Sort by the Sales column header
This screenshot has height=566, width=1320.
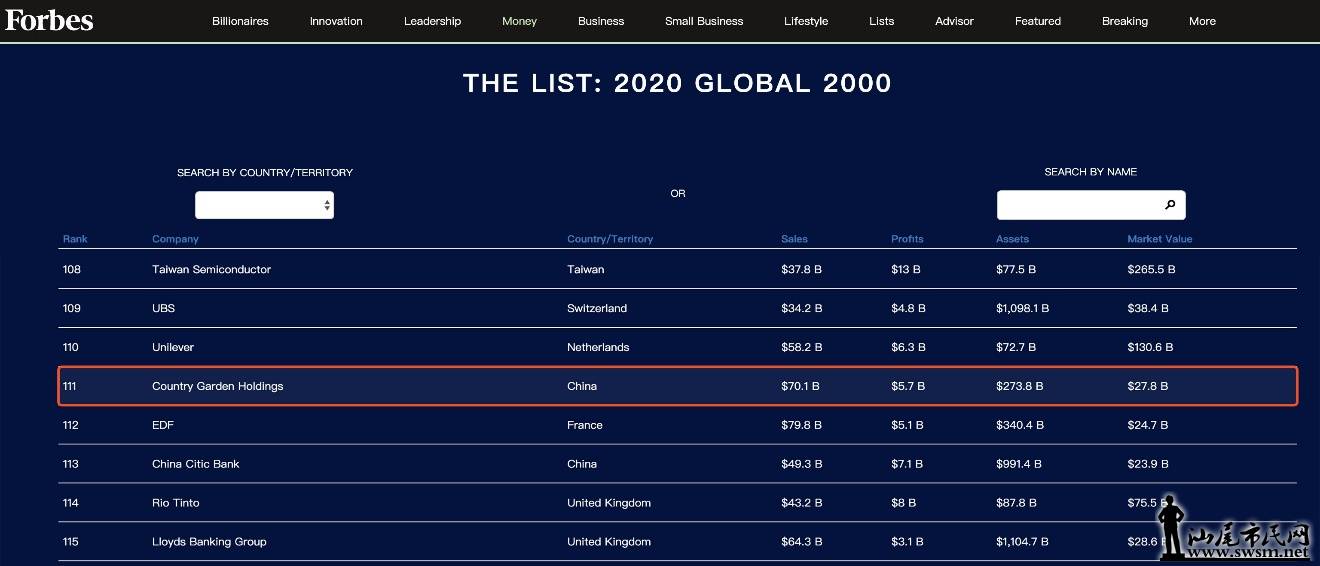pyautogui.click(x=794, y=239)
